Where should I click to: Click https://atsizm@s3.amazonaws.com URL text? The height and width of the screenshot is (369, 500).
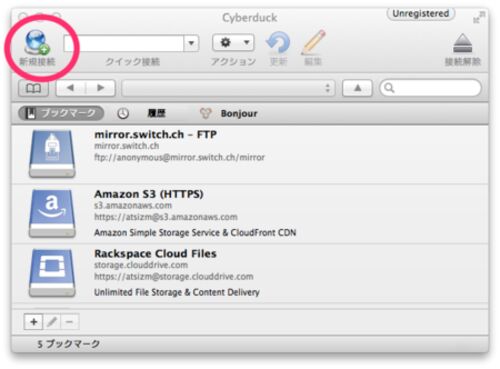coord(166,217)
